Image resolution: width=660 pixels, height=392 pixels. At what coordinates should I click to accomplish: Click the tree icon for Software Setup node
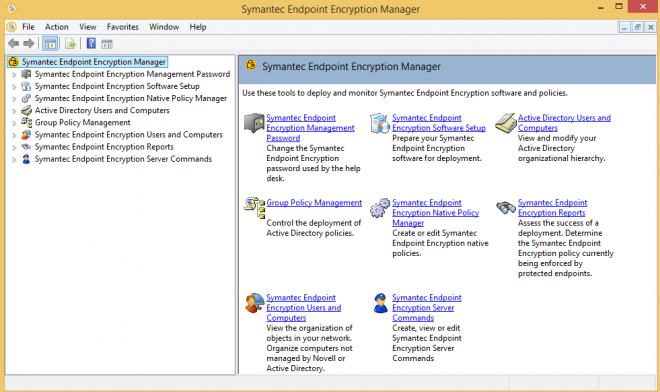tap(26, 86)
